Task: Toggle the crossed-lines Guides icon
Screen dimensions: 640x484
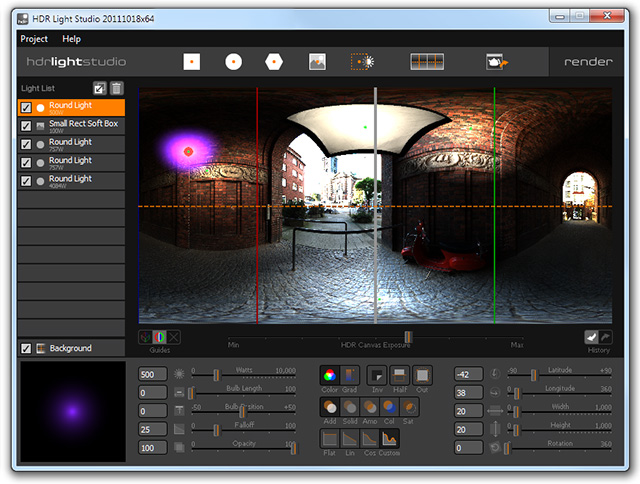Action: pos(173,337)
